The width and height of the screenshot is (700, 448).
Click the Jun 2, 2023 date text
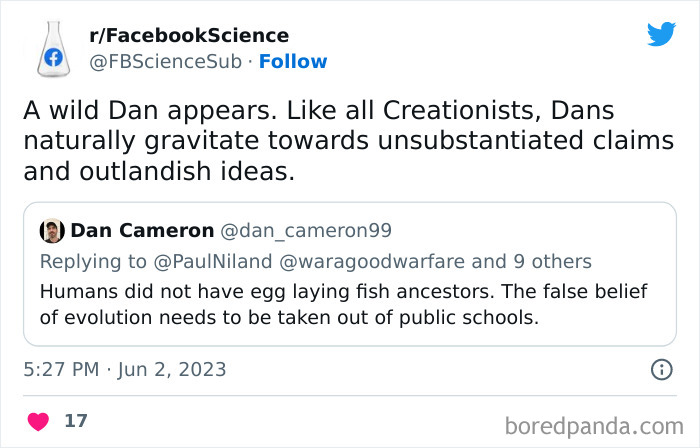coord(170,370)
